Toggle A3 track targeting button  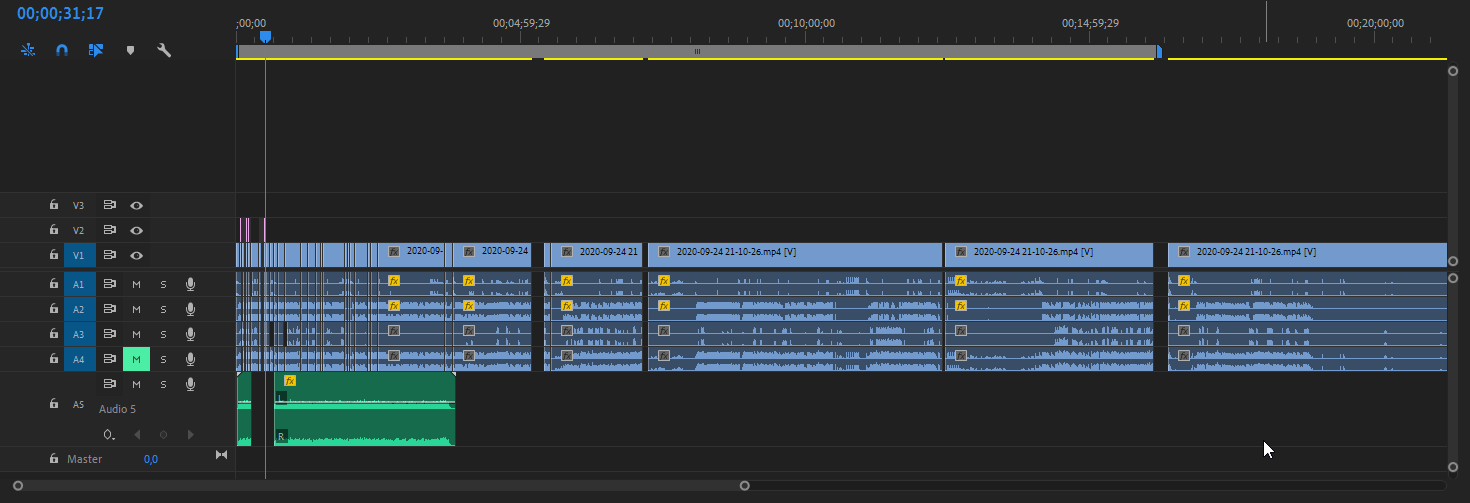point(79,334)
